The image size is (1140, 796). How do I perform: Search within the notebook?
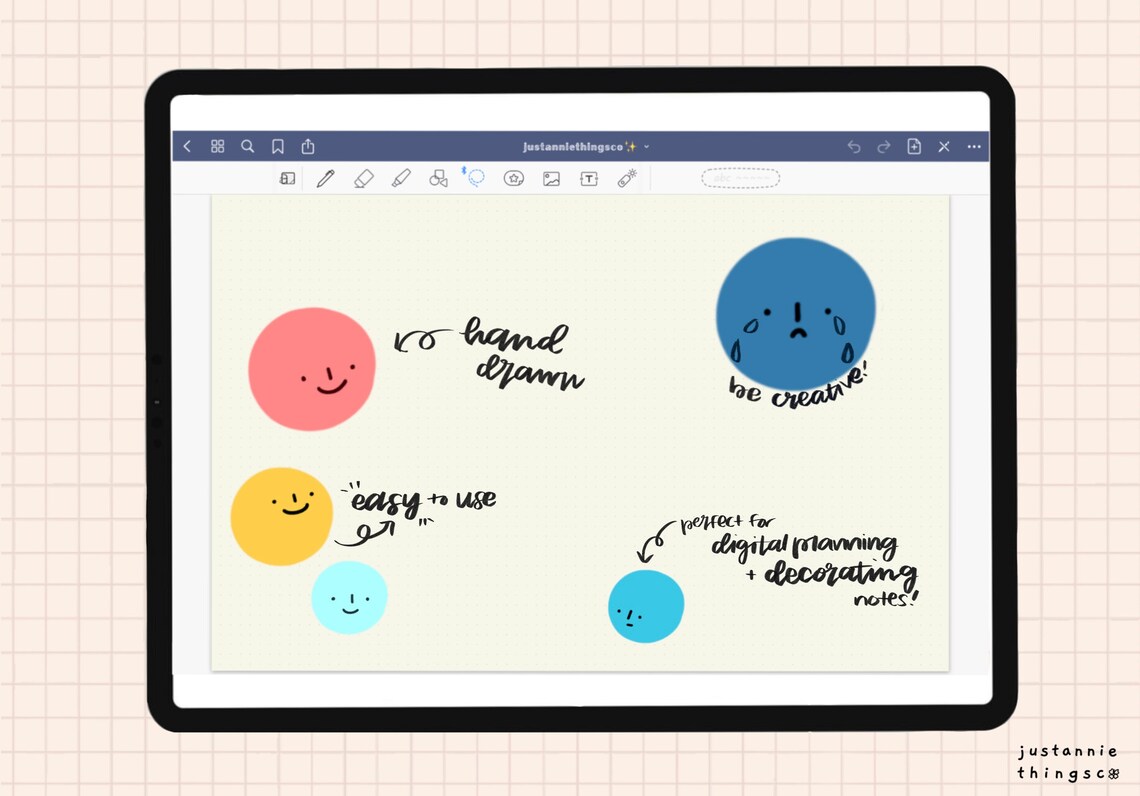point(247,146)
